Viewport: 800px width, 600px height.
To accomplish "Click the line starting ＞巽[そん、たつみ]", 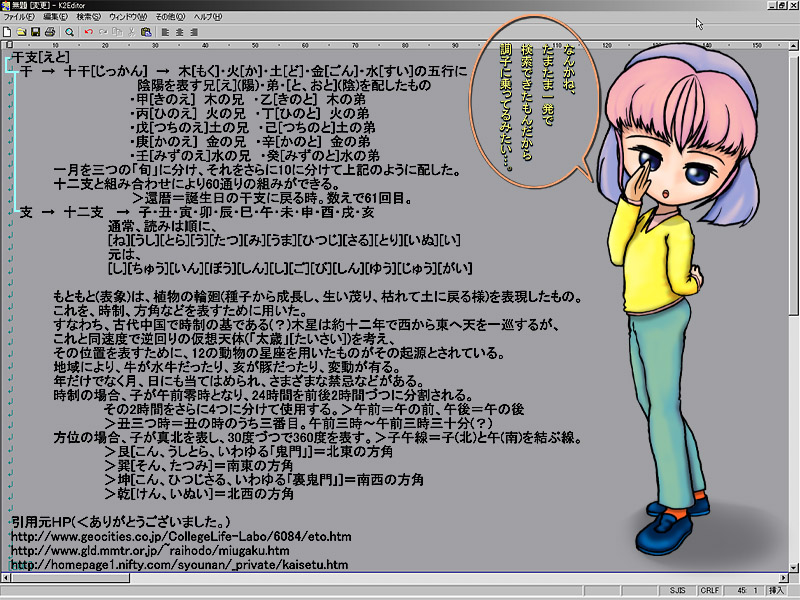I will click(199, 466).
